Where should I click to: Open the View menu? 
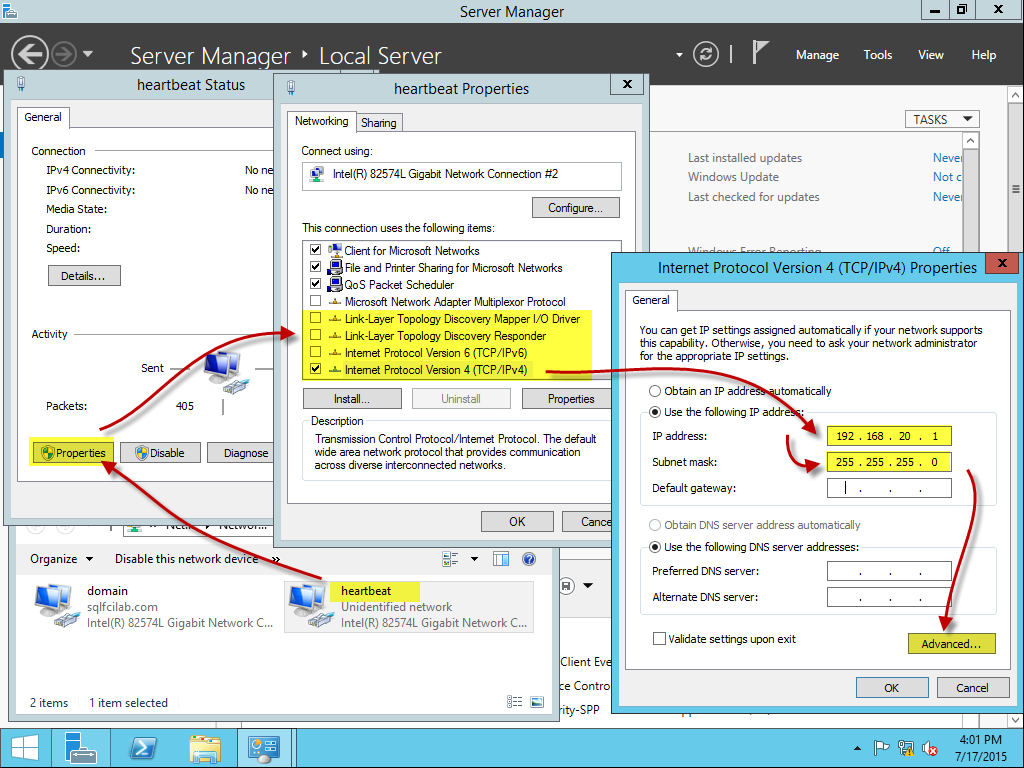[x=931, y=55]
